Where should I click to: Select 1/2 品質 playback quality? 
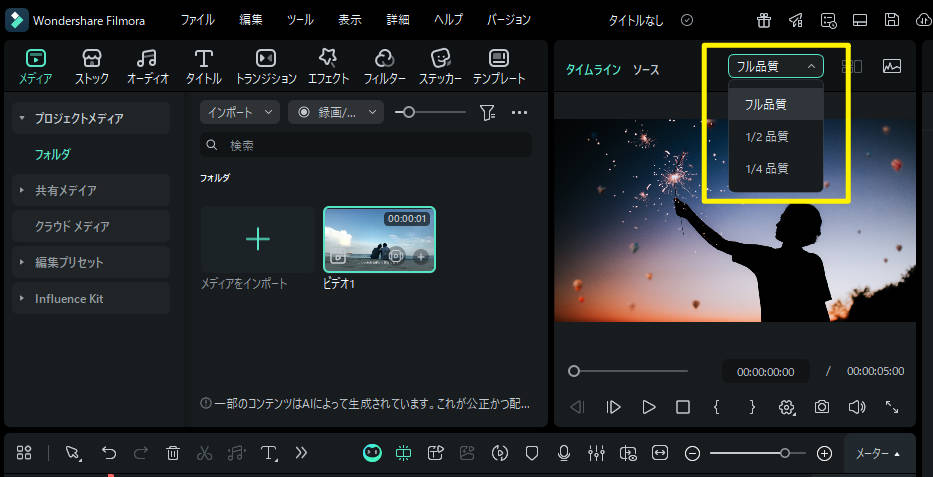click(775, 136)
